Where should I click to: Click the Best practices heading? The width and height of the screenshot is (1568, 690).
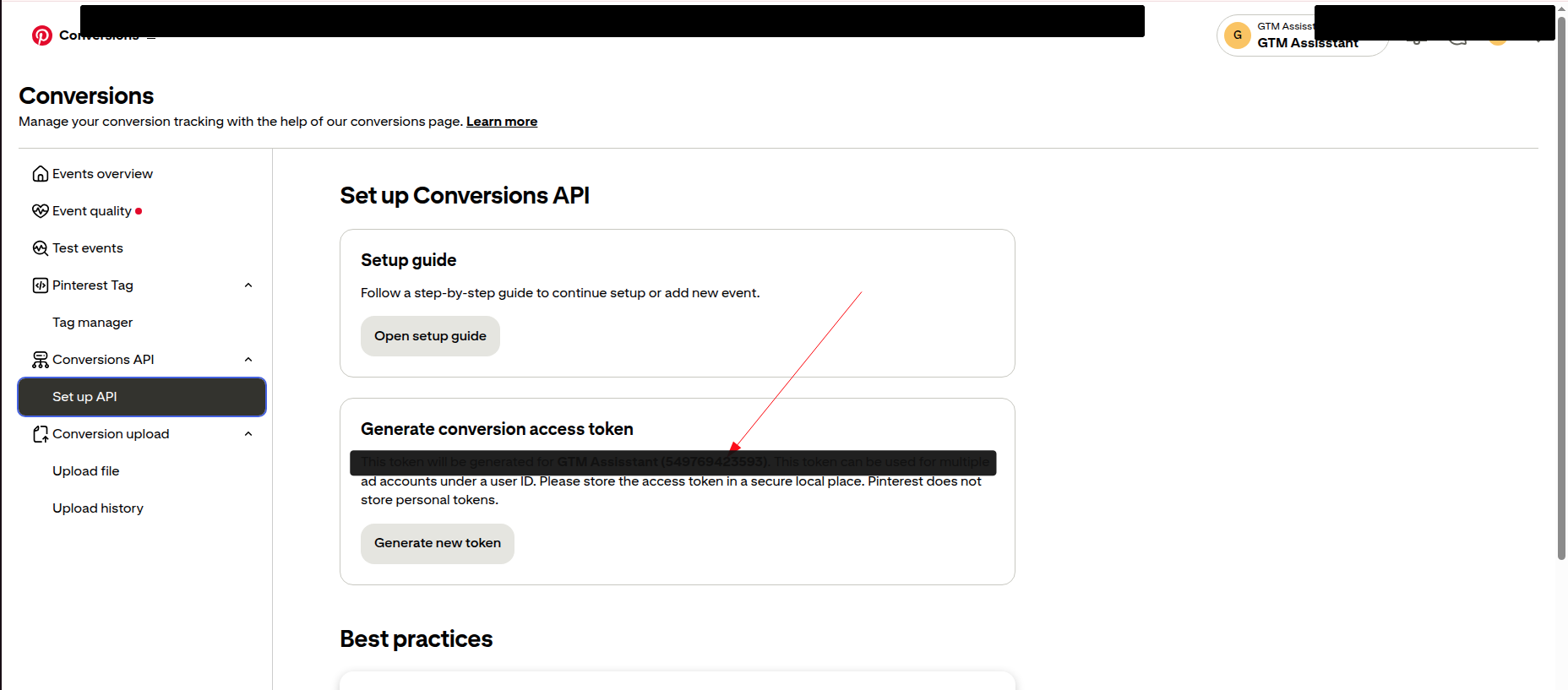416,639
